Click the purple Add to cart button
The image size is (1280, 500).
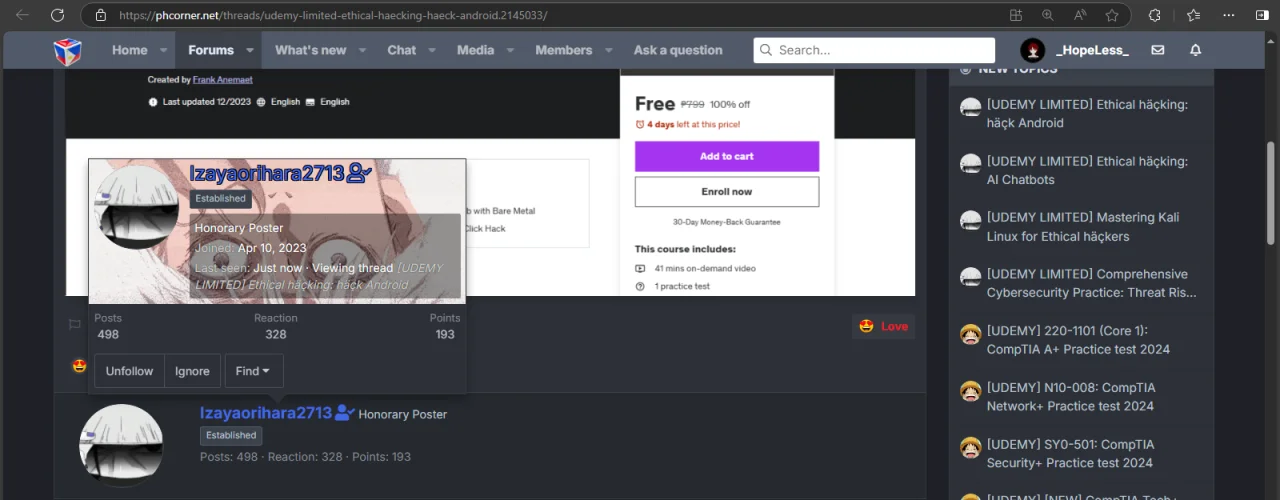pyautogui.click(x=727, y=156)
